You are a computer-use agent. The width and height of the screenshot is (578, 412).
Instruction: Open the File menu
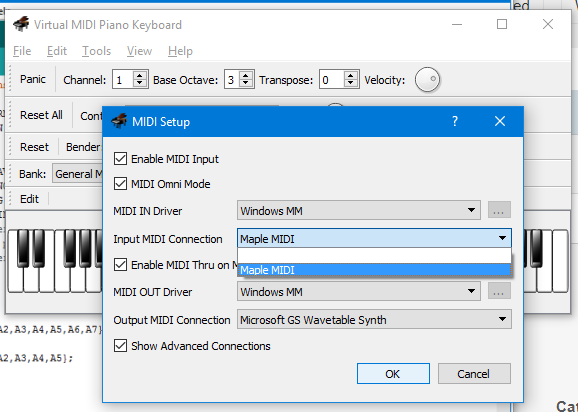click(22, 51)
